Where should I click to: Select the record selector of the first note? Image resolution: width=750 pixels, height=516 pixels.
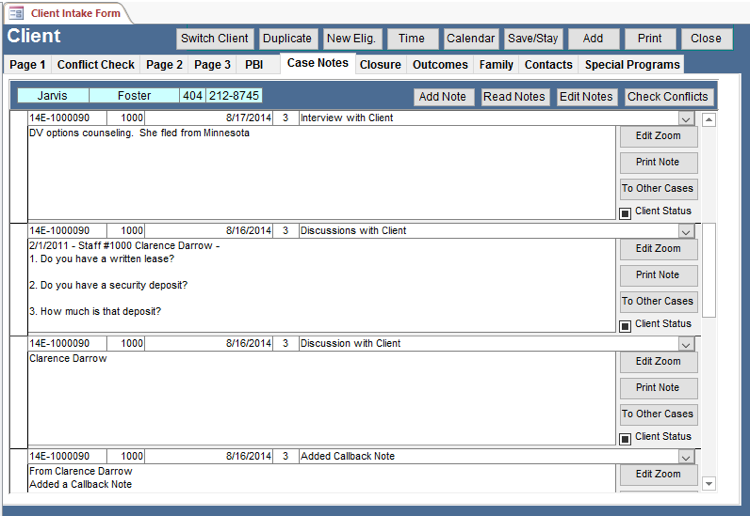click(18, 166)
